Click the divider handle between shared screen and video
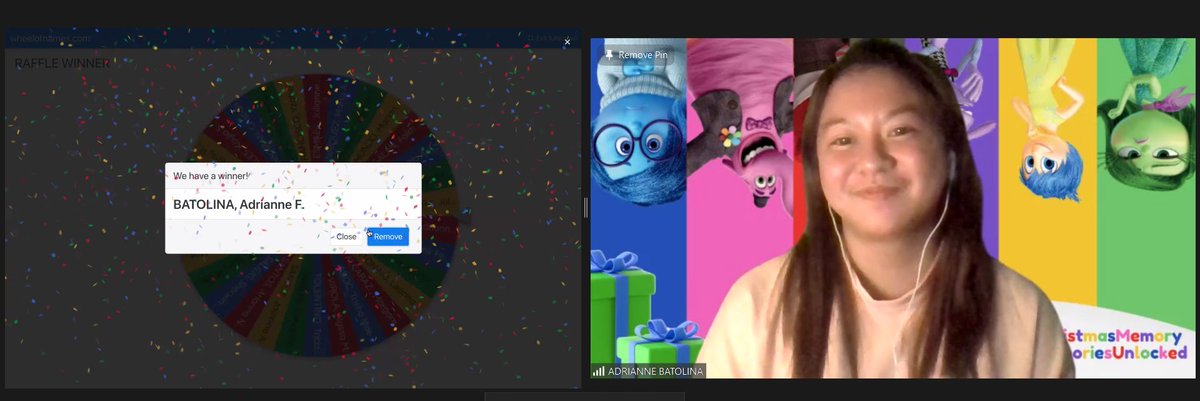The image size is (1200, 401). point(586,208)
